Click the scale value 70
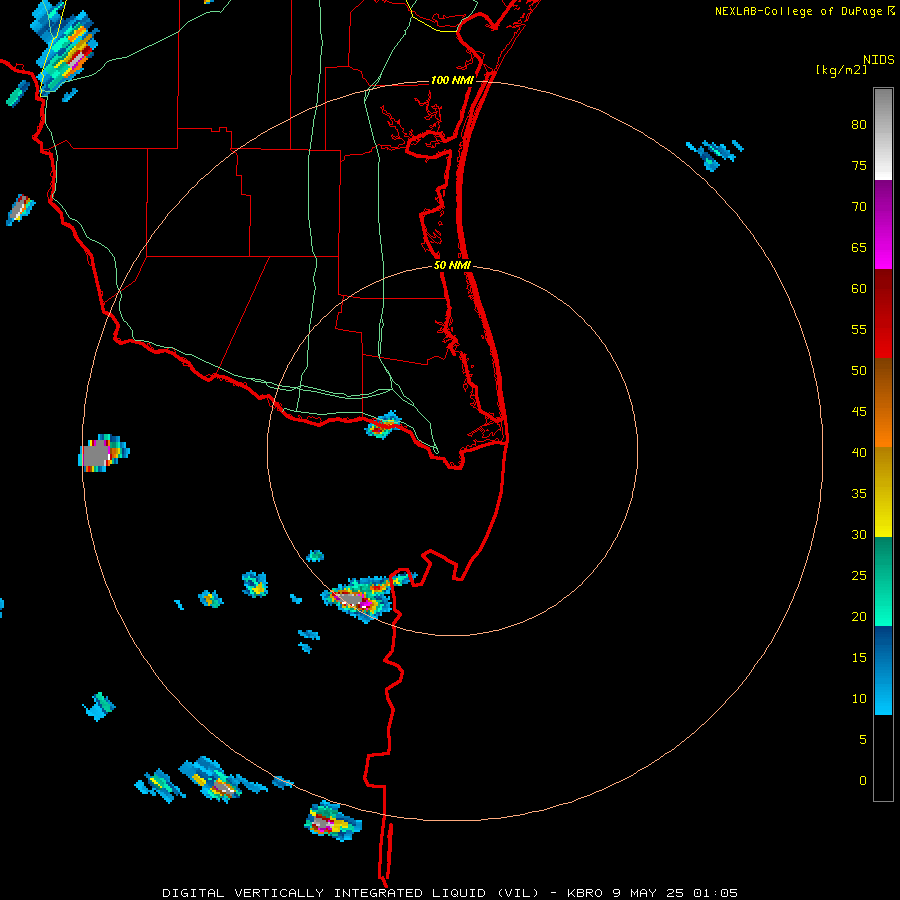This screenshot has width=900, height=900. coord(859,207)
